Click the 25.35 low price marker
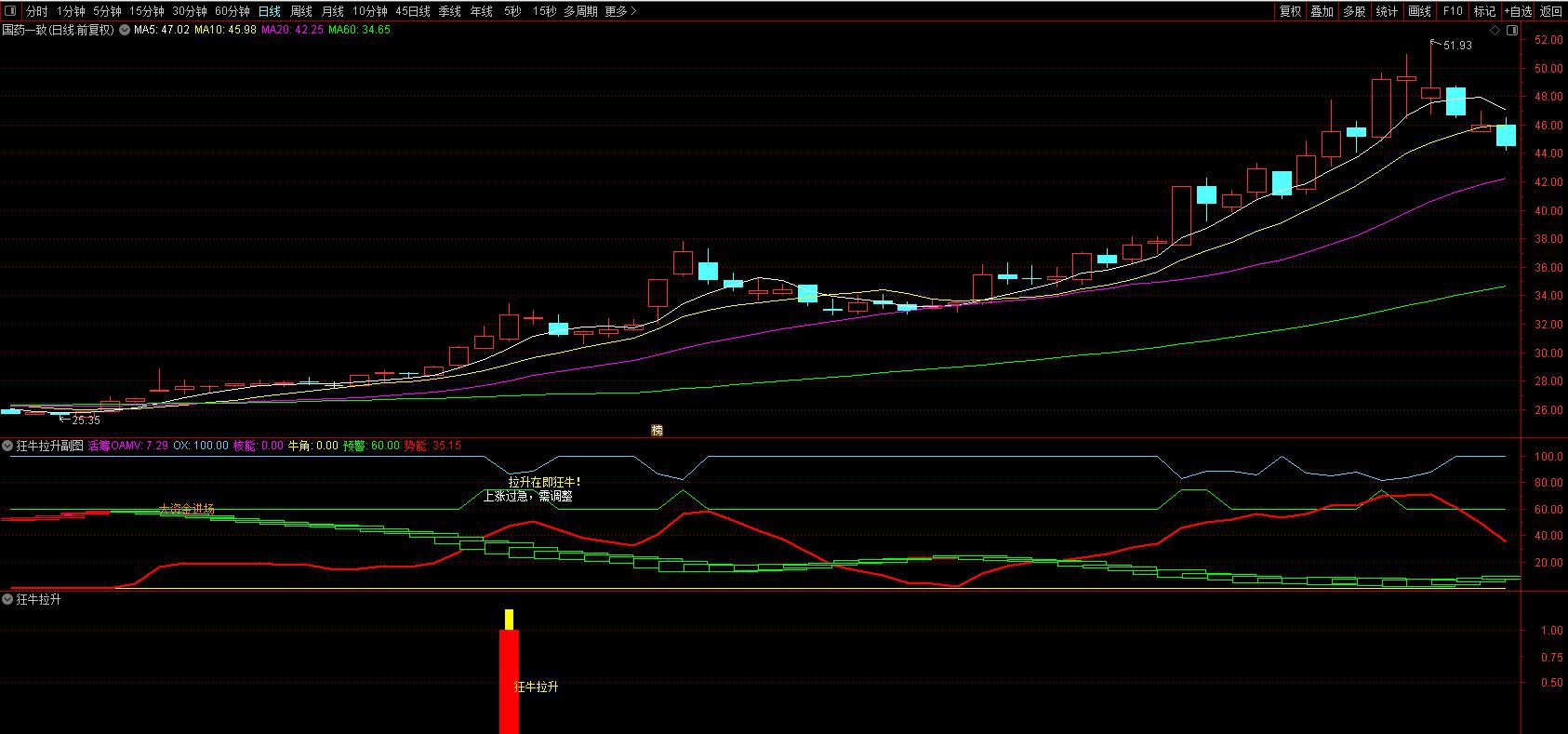This screenshot has width=1568, height=734. click(x=86, y=420)
